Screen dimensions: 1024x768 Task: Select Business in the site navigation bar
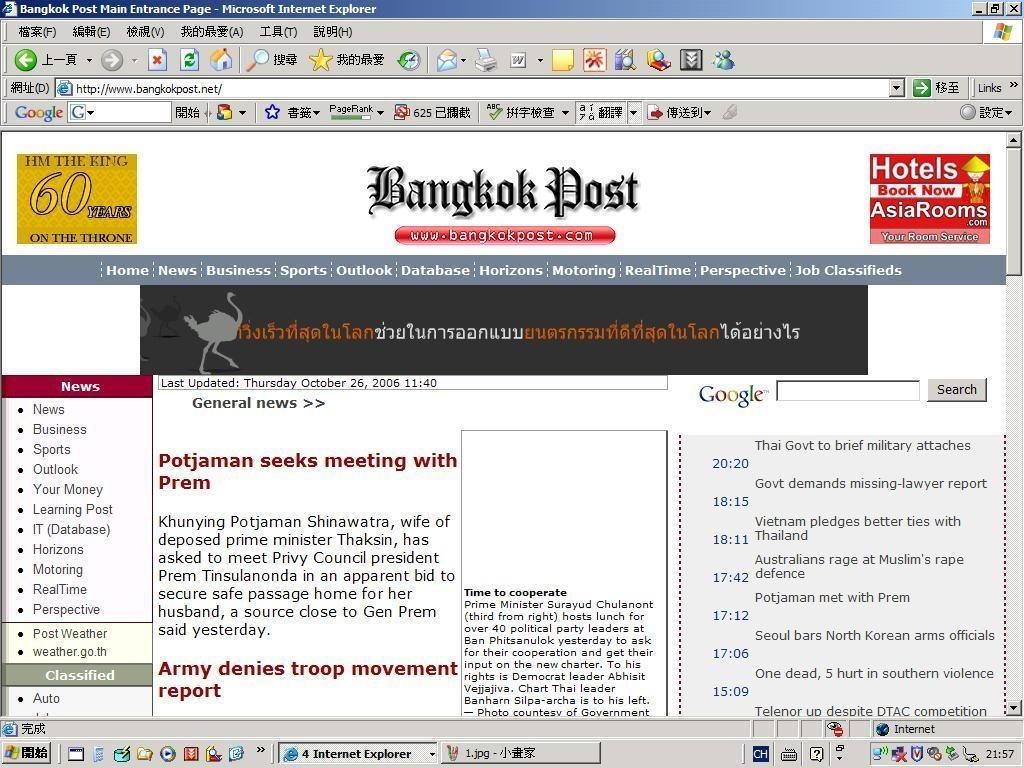coord(238,270)
